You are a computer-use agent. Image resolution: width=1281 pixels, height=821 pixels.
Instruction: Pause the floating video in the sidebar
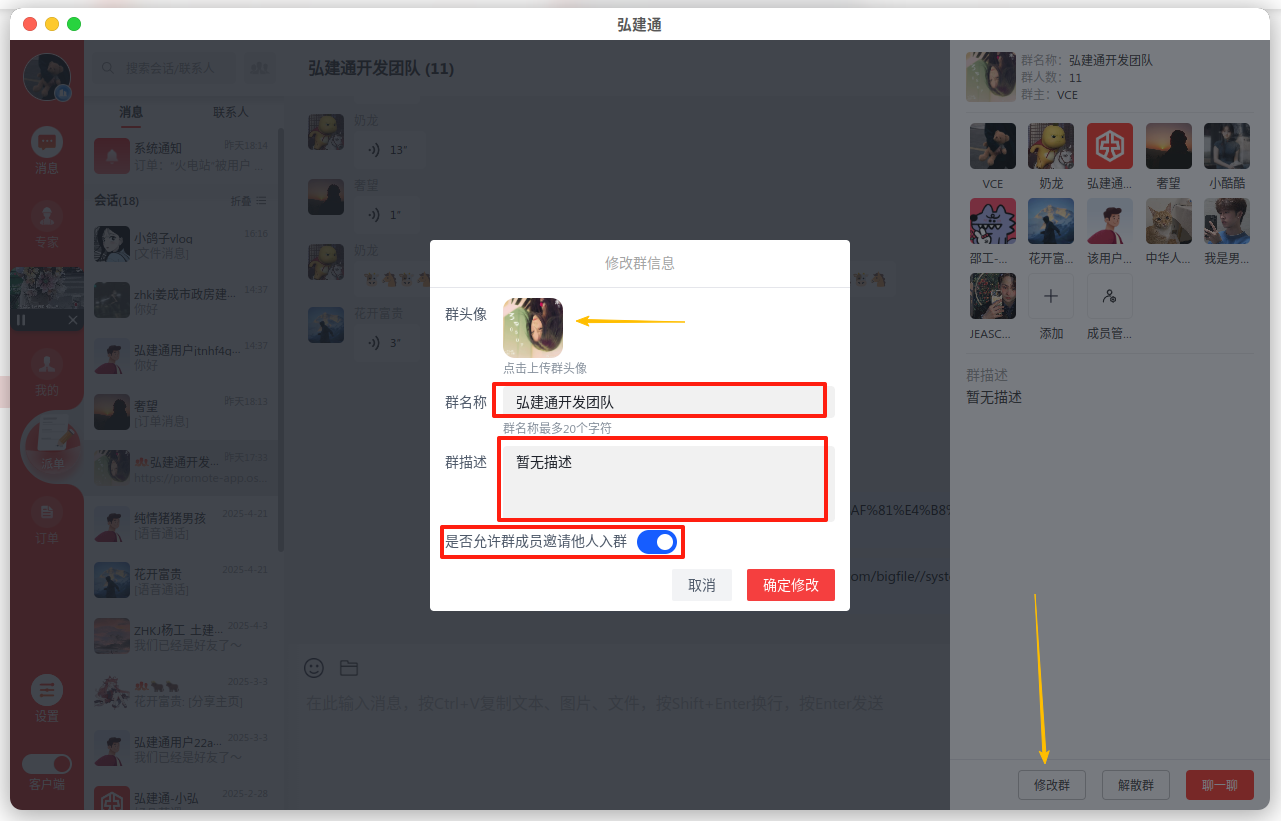(x=21, y=320)
